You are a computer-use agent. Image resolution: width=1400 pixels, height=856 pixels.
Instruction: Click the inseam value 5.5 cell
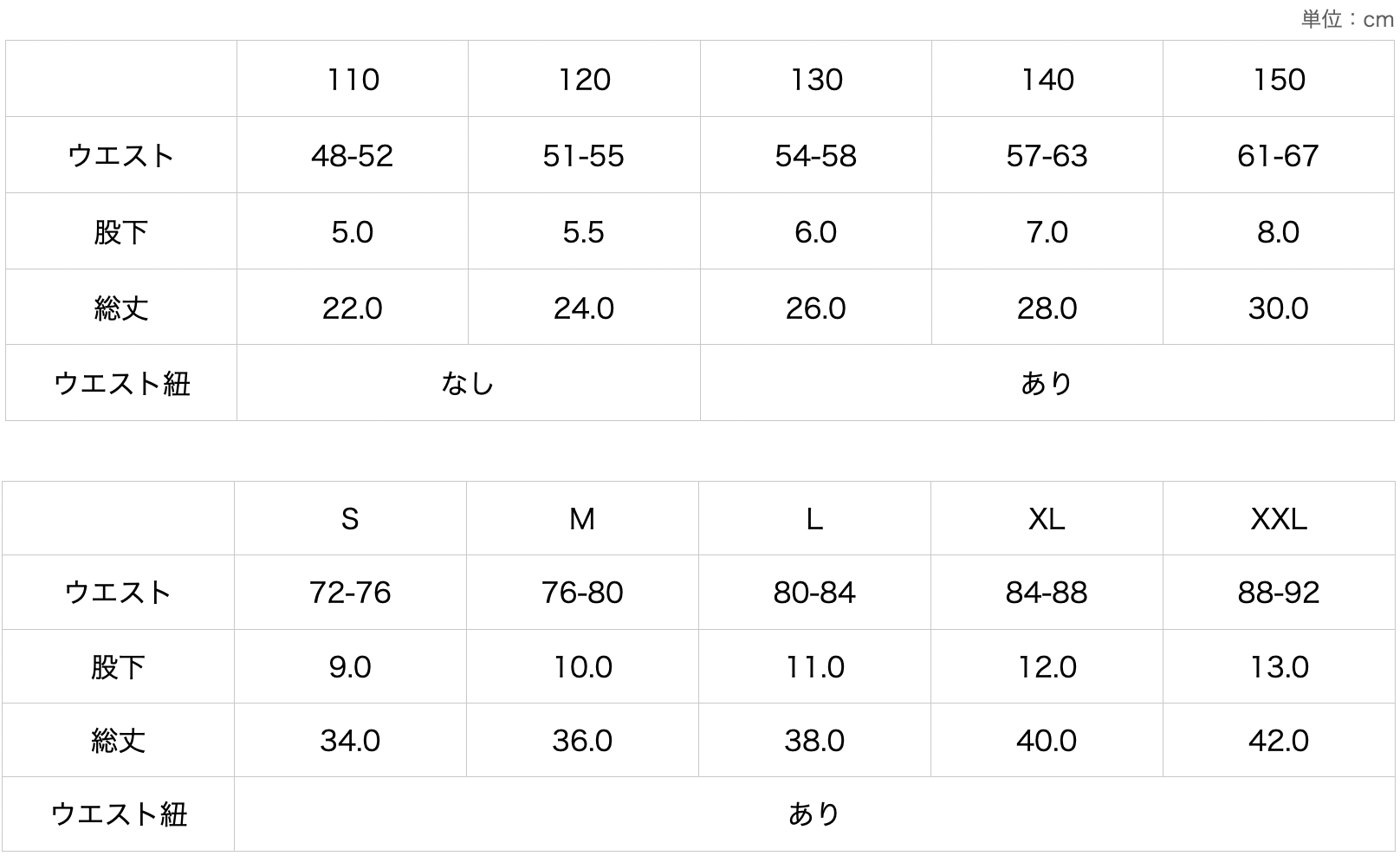pos(584,232)
